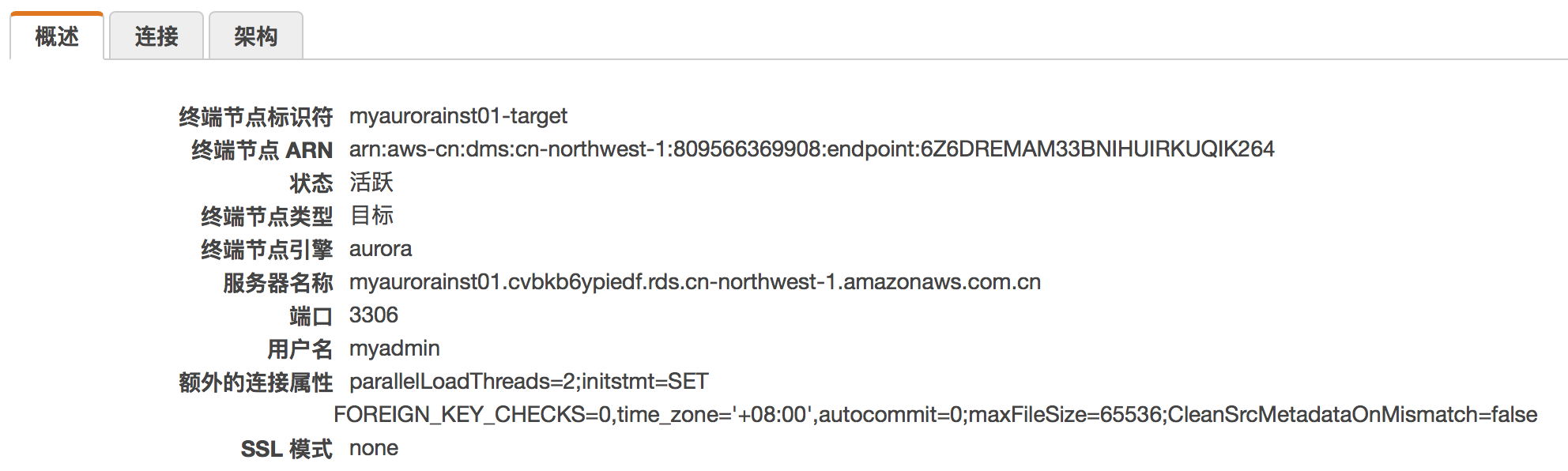Click the 活跃 status value

[371, 183]
